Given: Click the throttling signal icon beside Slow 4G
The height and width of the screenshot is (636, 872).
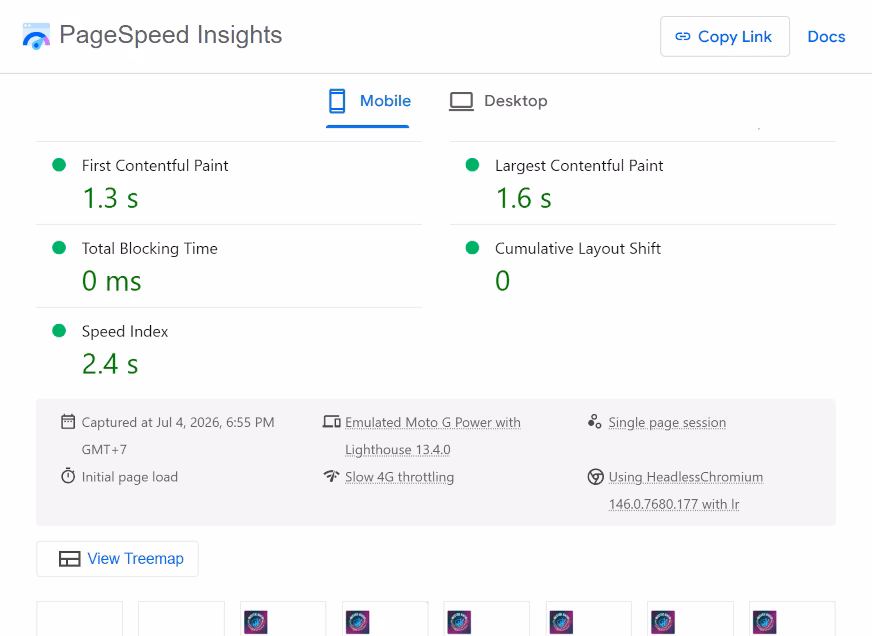Looking at the screenshot, I should pos(331,476).
